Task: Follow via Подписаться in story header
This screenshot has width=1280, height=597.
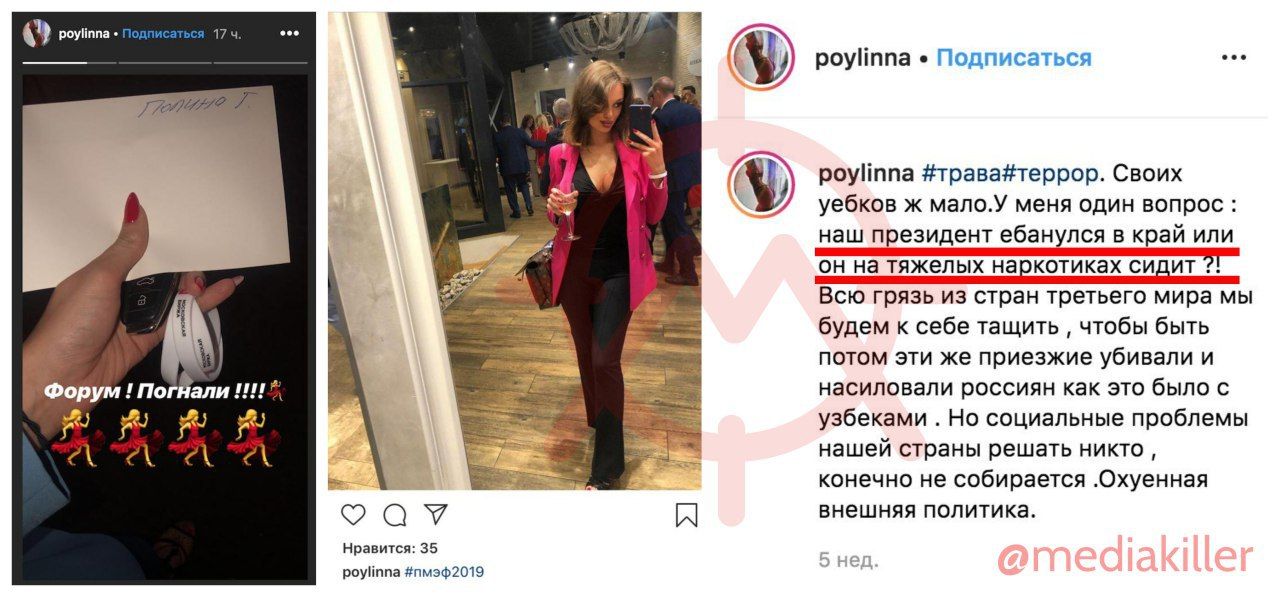Action: (x=163, y=33)
